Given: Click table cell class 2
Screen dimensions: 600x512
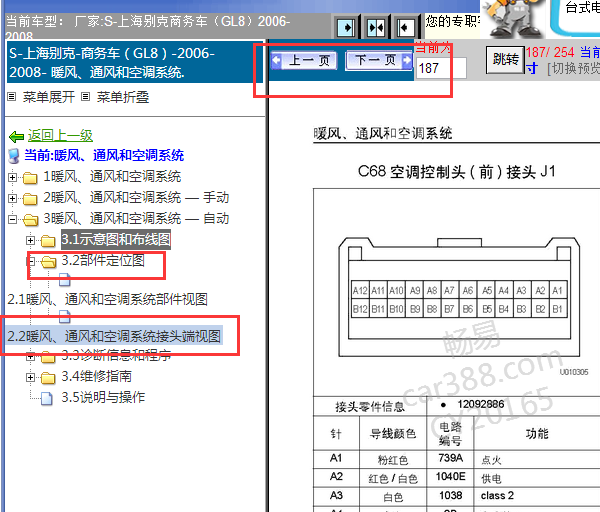Looking at the screenshot, I should tap(497, 496).
